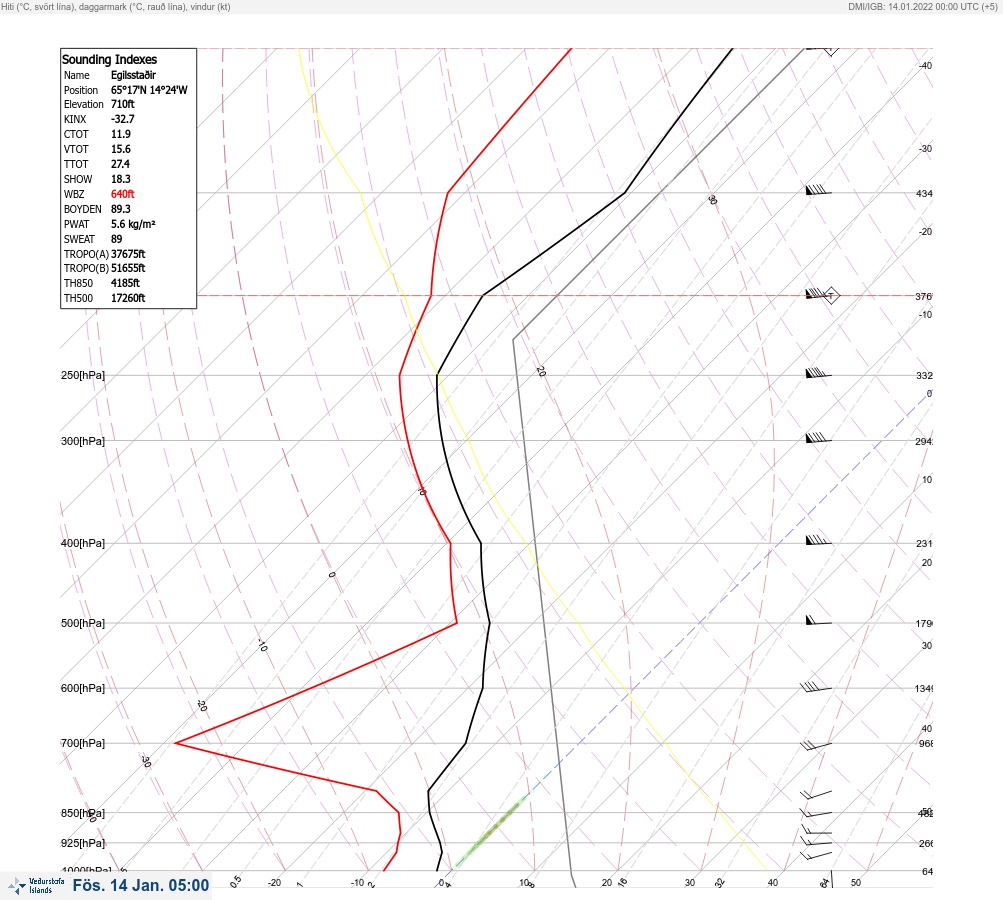Image resolution: width=1003 pixels, height=900 pixels.
Task: Click the header text Hiti, daggarmark, vindur
Action: pos(116,6)
